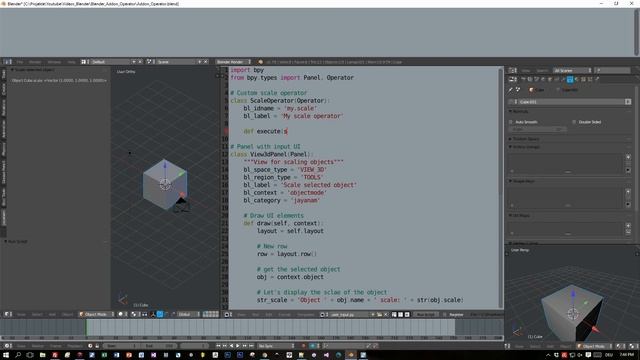
Task: Open the Object Mode dropdown in main viewport
Action: (96, 314)
